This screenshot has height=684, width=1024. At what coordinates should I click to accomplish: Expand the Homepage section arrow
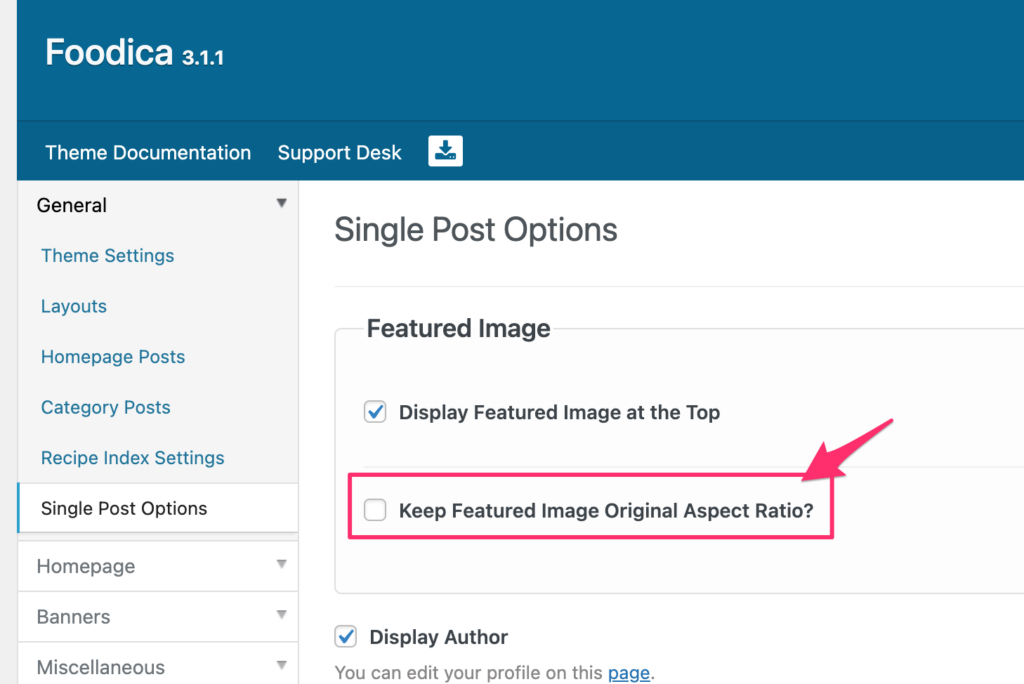281,564
